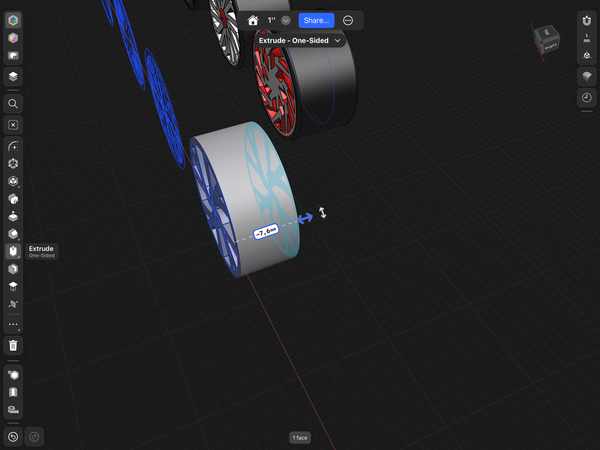Select the sketch arc tool
The width and height of the screenshot is (600, 450).
[13, 146]
